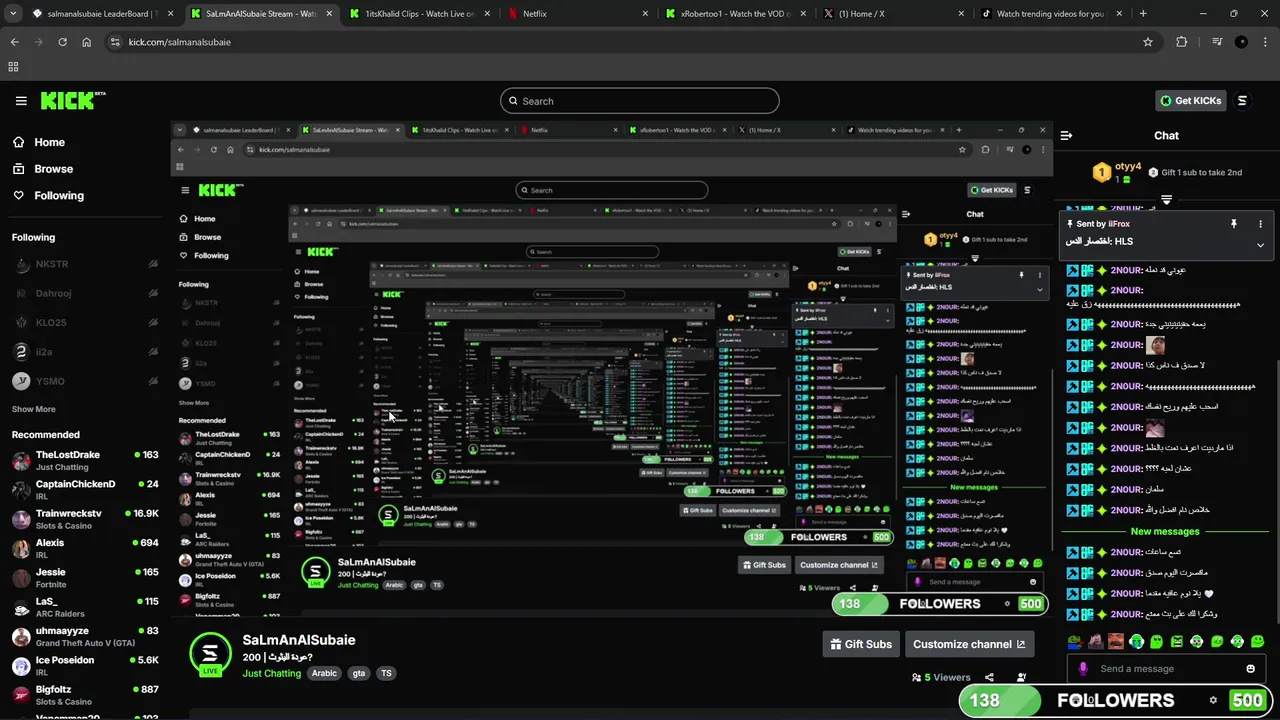Click the user icon right of share

click(1021, 677)
